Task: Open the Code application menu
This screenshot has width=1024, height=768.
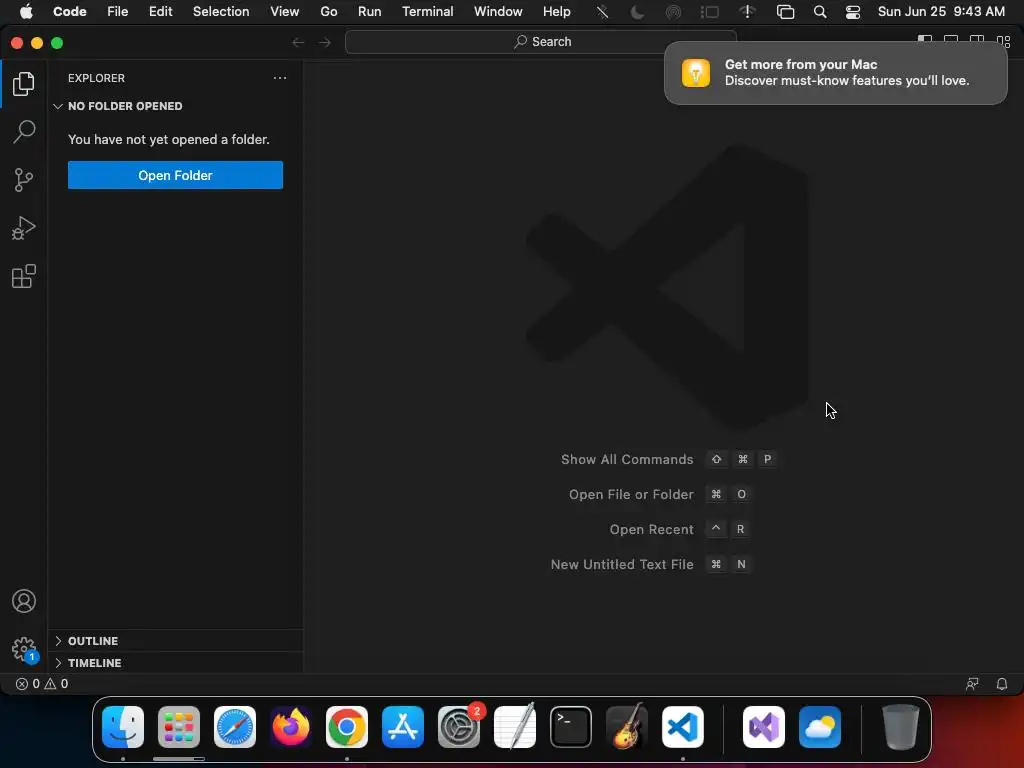Action: [70, 11]
